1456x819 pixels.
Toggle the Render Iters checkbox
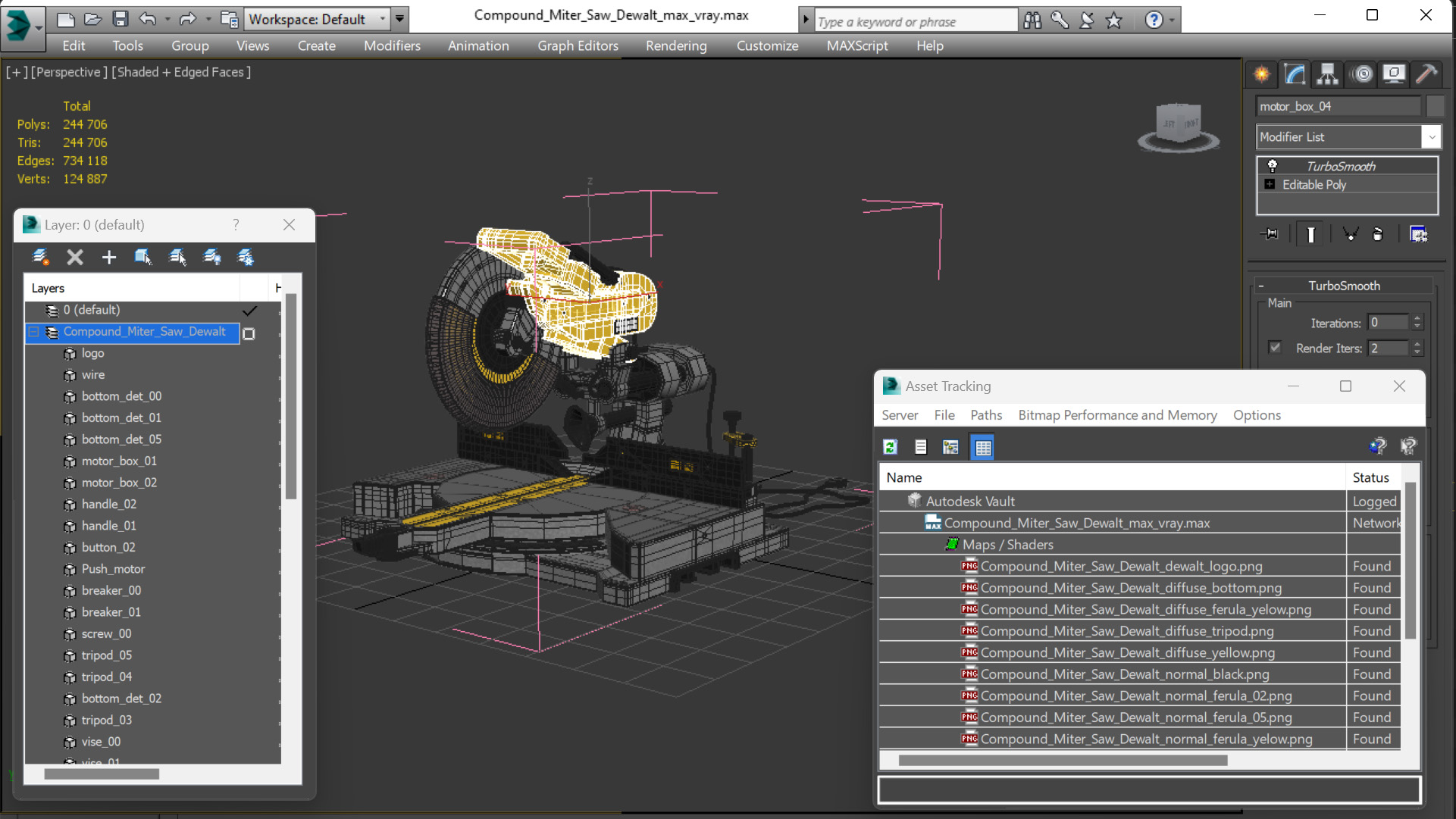(x=1276, y=348)
